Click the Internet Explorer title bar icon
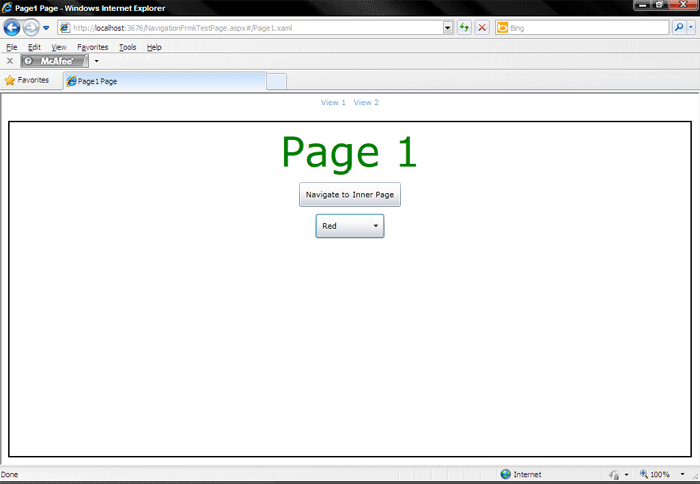 pos(7,8)
